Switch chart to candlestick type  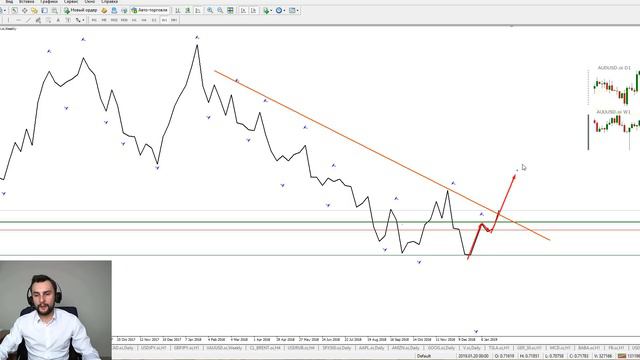(188, 10)
